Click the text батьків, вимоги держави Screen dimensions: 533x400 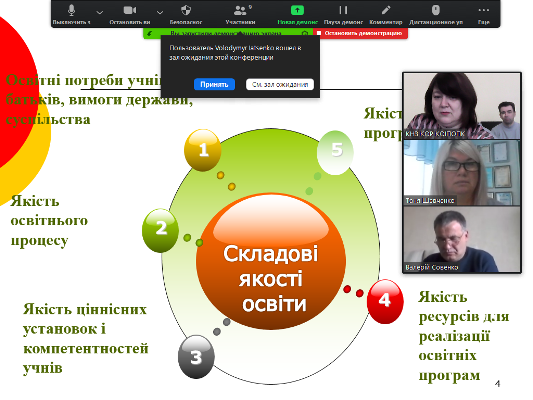pos(99,100)
